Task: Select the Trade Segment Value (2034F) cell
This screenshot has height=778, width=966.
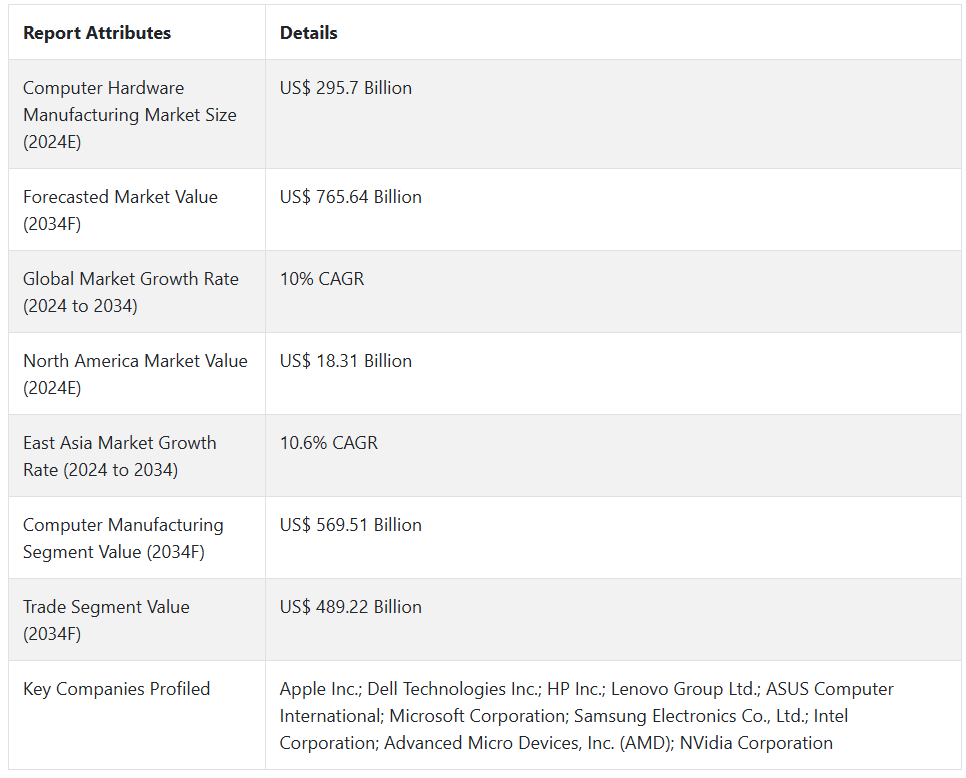Action: 137,620
